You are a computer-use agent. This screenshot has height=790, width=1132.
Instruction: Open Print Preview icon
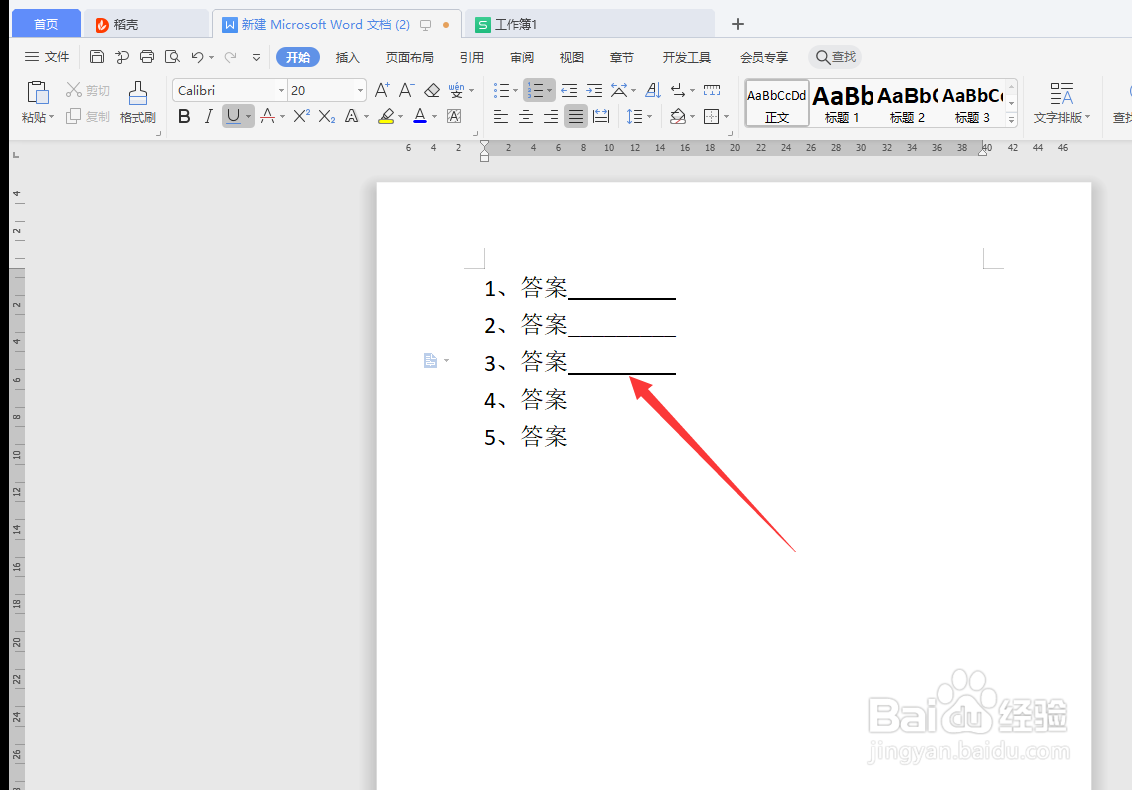click(x=172, y=57)
